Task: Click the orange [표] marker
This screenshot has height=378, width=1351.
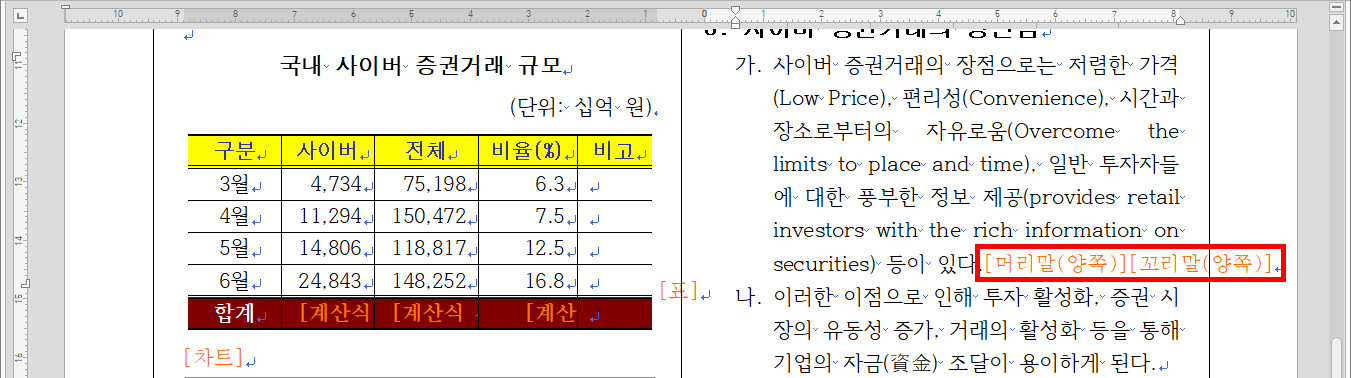Action: point(679,291)
